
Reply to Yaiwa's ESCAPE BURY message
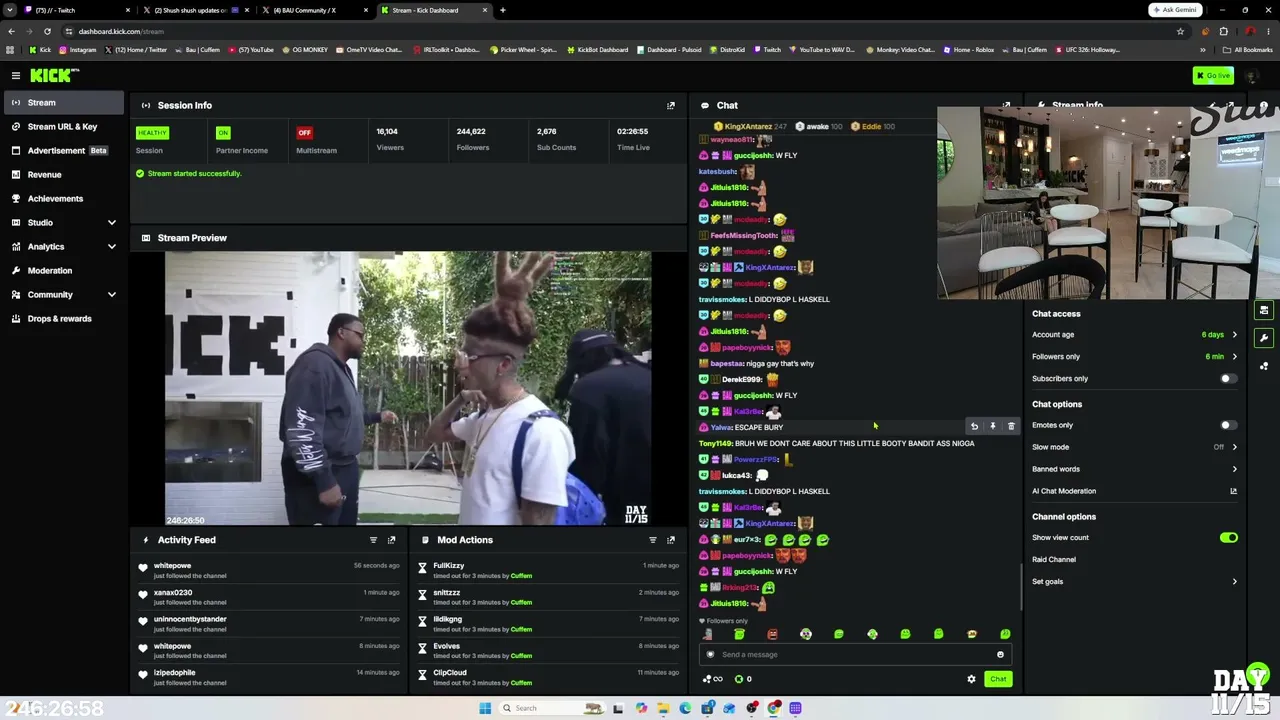tap(974, 427)
